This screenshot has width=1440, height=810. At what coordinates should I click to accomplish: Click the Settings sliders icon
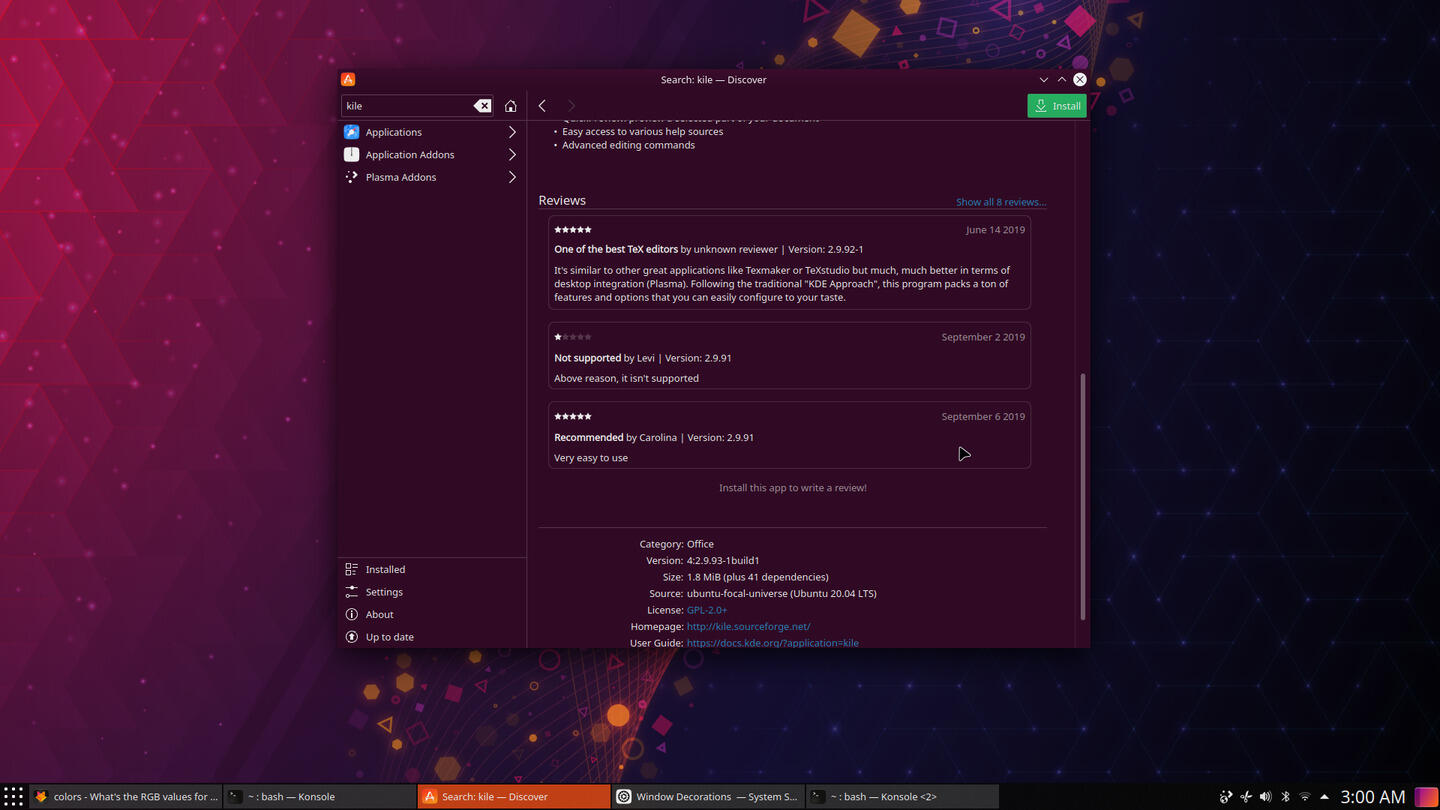click(351, 592)
